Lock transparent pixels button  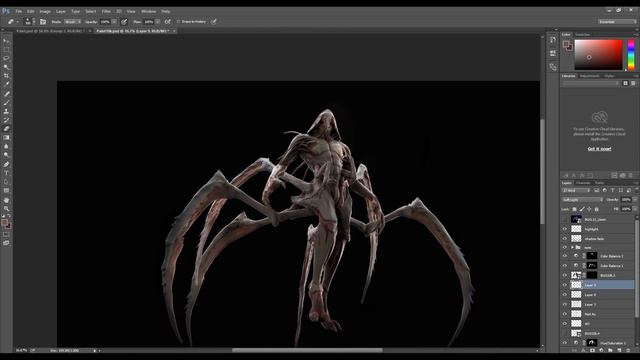(575, 209)
